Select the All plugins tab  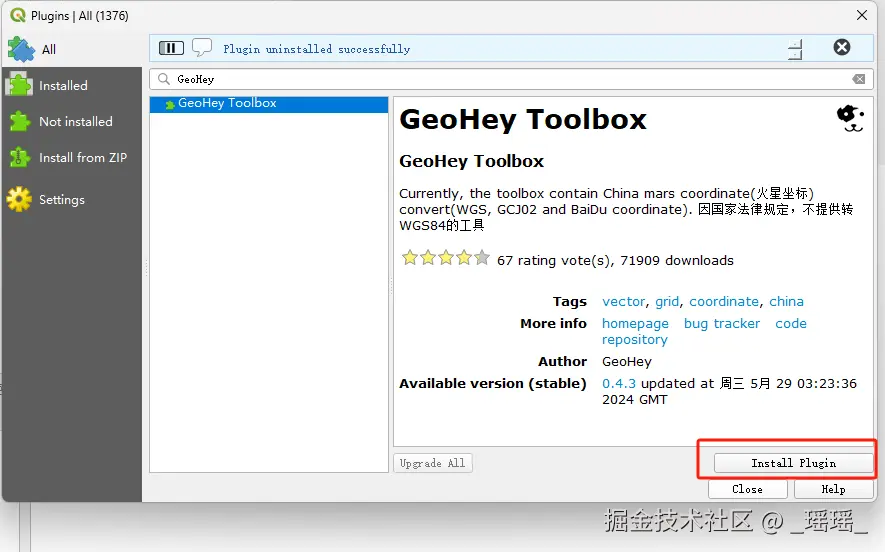(x=72, y=49)
